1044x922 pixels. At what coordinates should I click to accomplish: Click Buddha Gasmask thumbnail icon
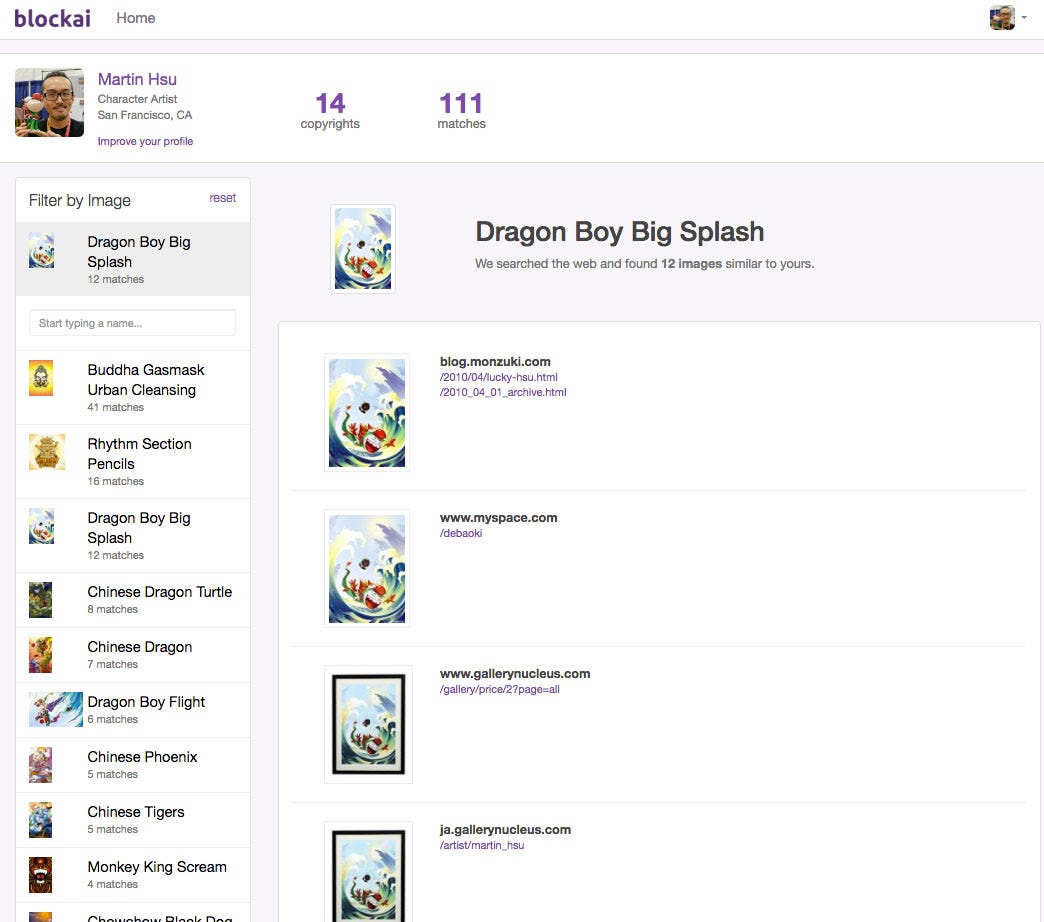(x=41, y=378)
